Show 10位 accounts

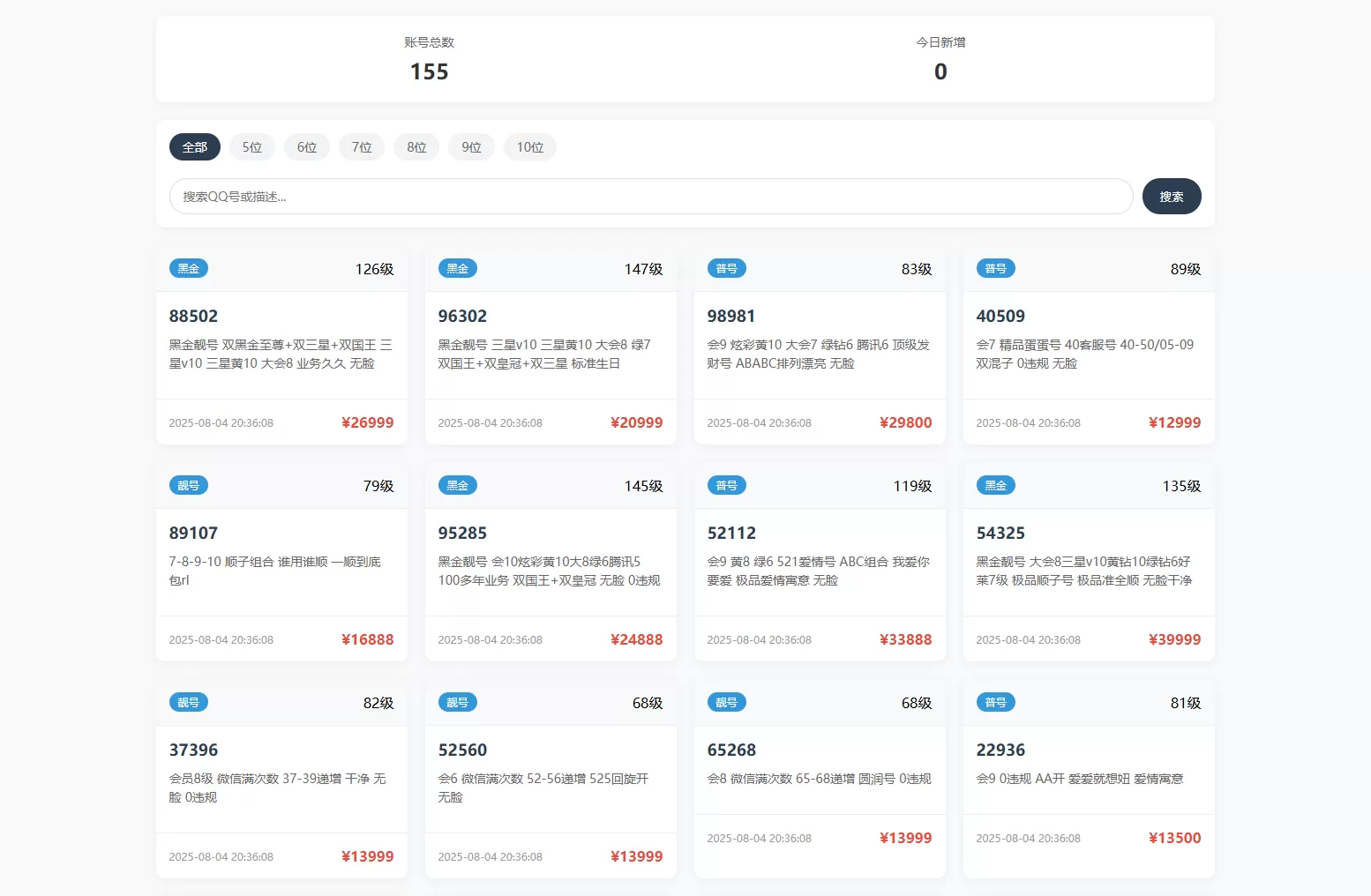click(x=529, y=147)
